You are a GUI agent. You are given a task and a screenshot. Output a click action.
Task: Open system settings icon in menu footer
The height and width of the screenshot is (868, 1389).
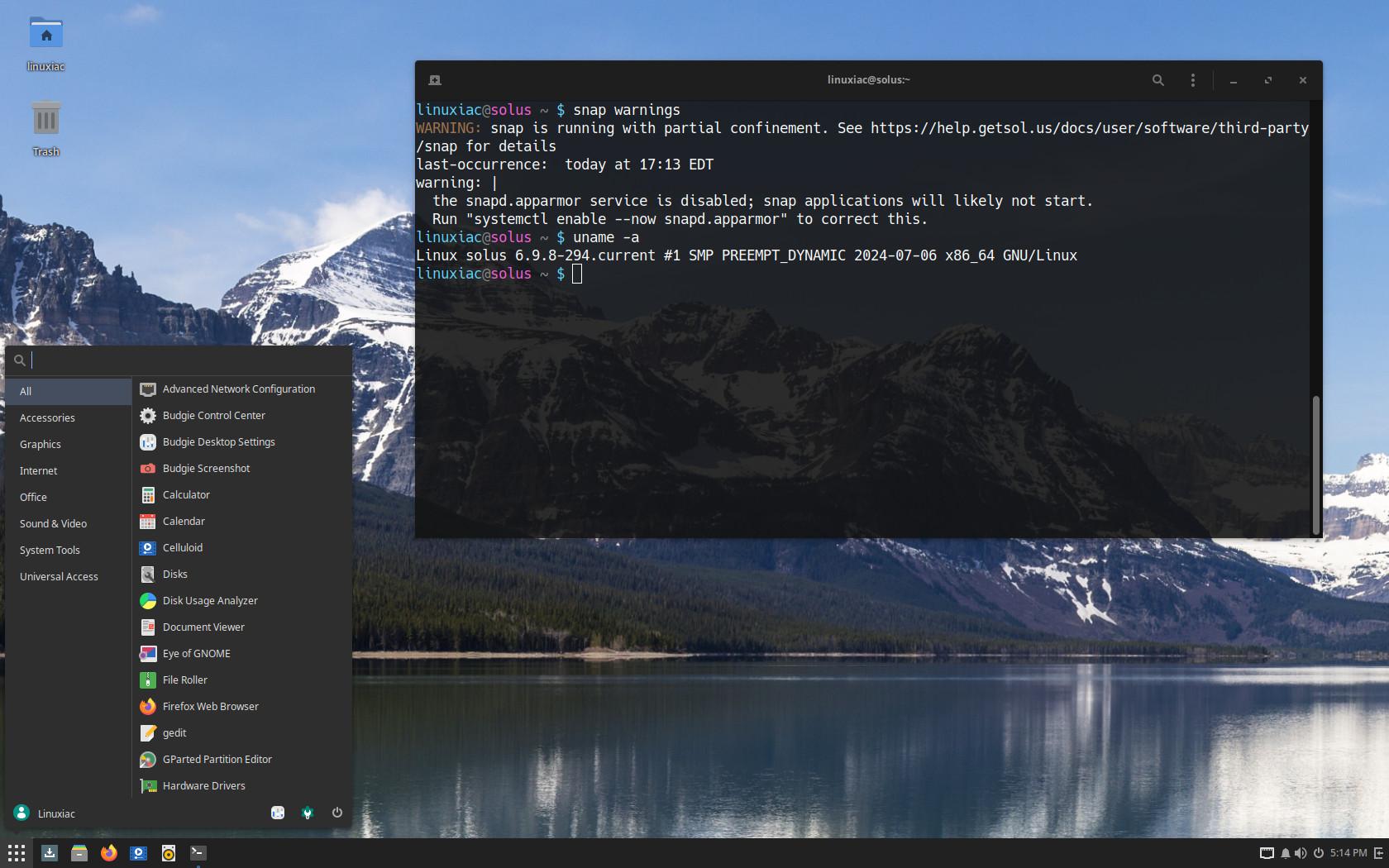[308, 813]
